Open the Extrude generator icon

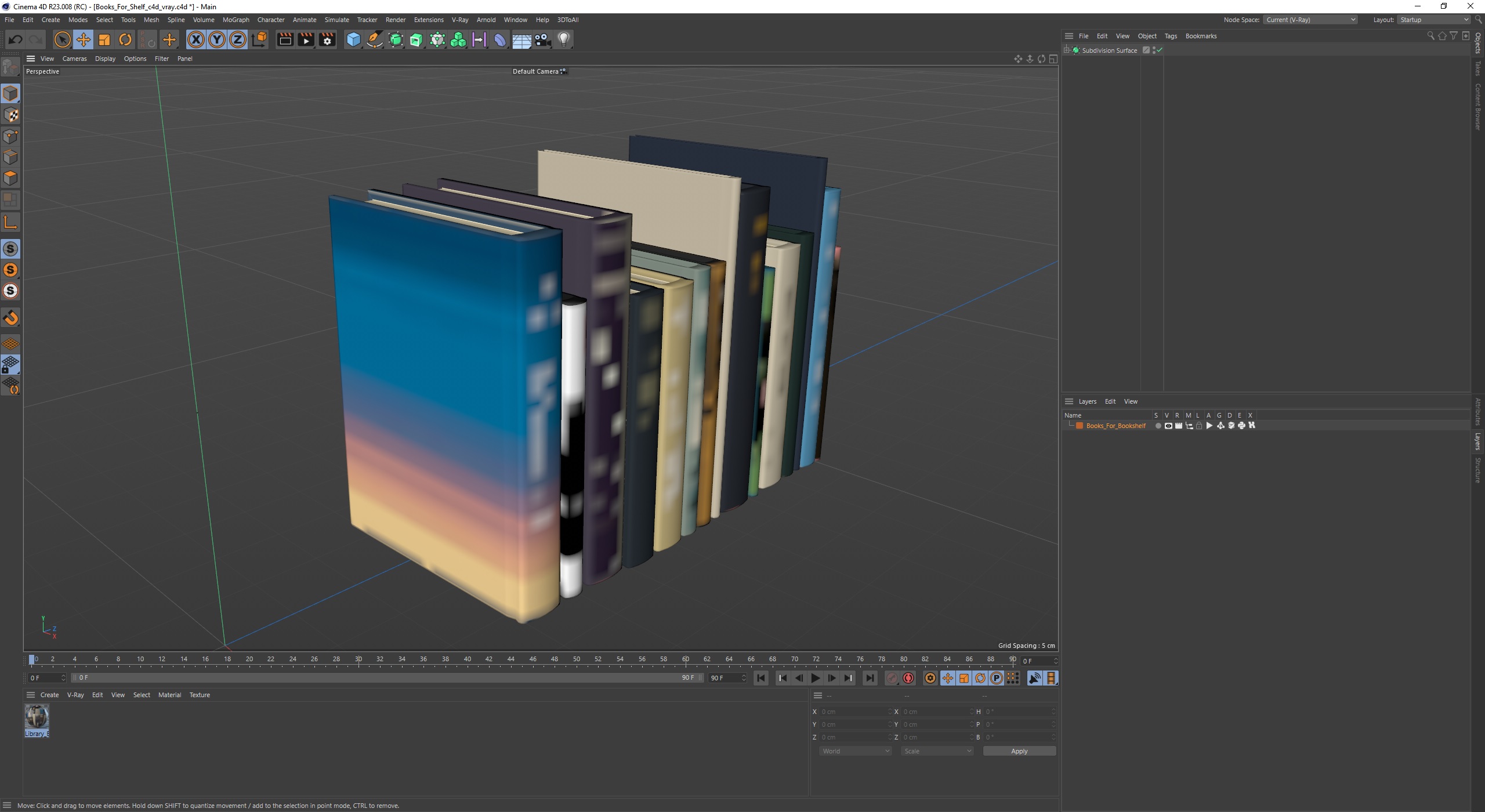coord(416,39)
